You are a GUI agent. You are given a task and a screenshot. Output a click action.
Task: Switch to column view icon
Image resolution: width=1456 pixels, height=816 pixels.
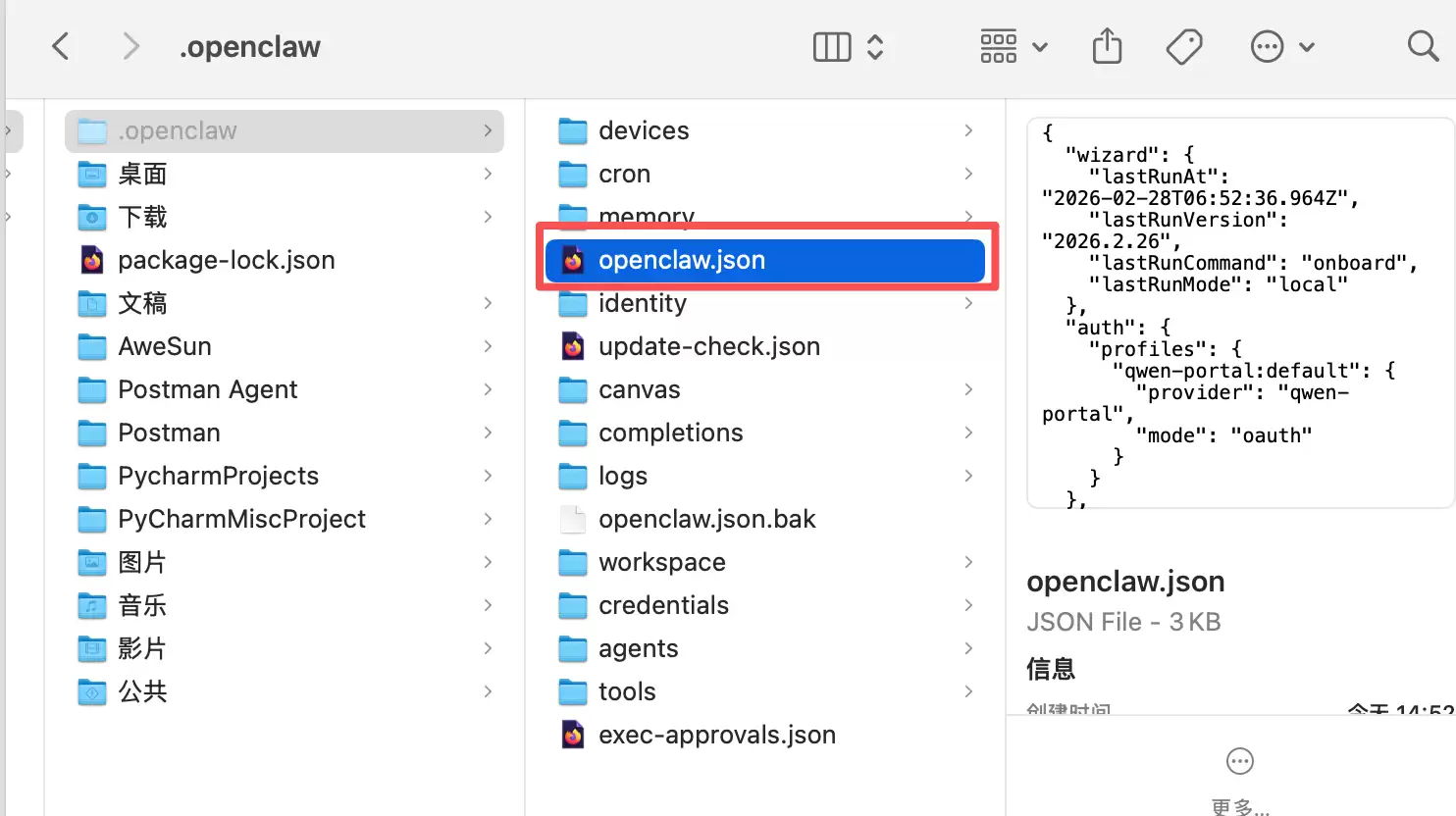(x=832, y=46)
